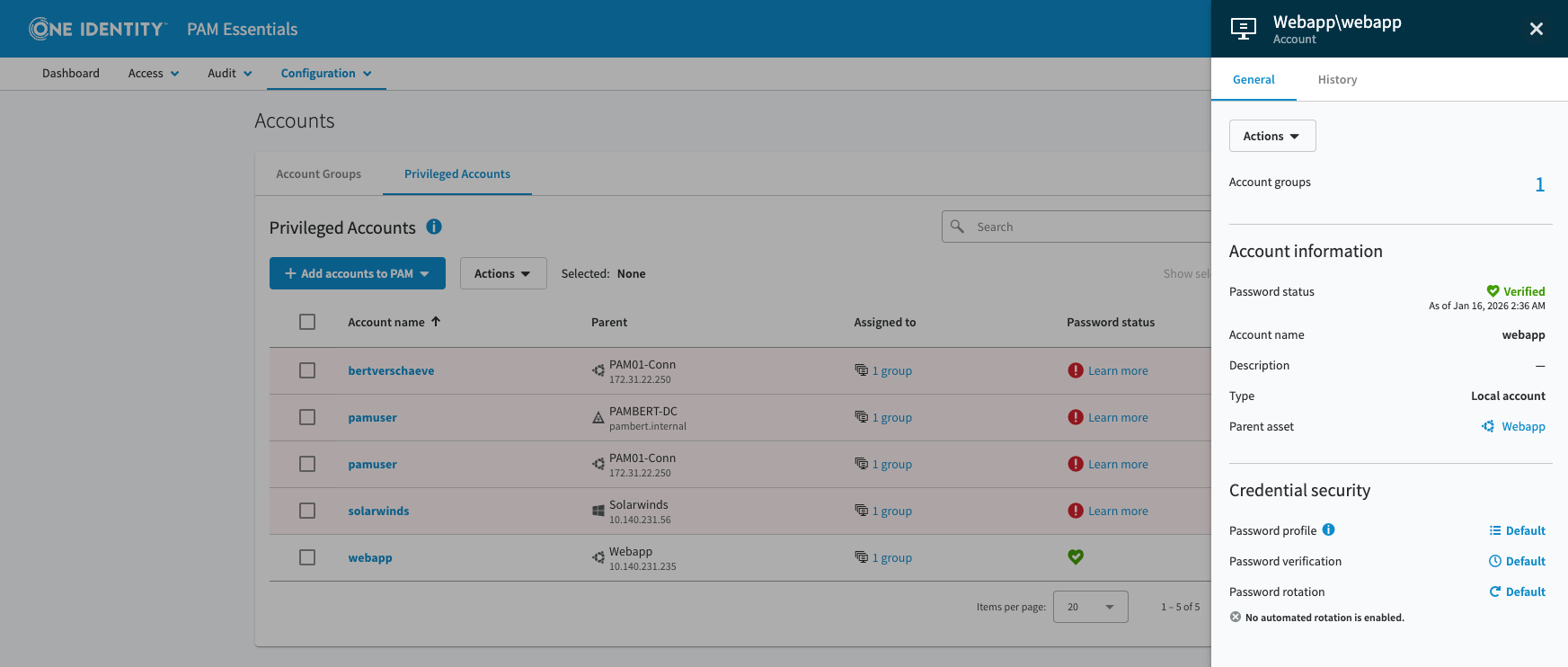
Task: Tick the checkbox for the bertverschaeve account
Action: (x=307, y=370)
